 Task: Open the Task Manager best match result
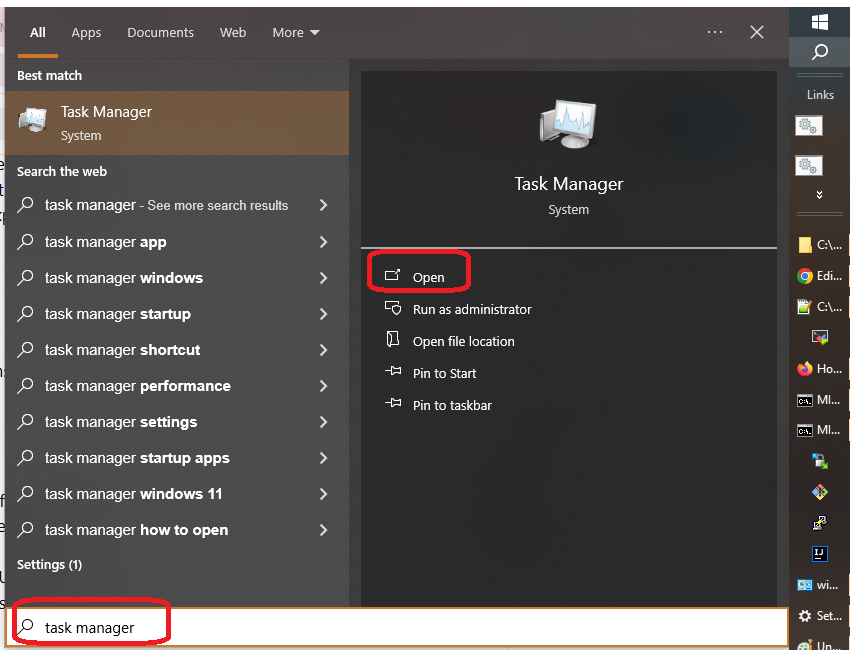click(177, 123)
